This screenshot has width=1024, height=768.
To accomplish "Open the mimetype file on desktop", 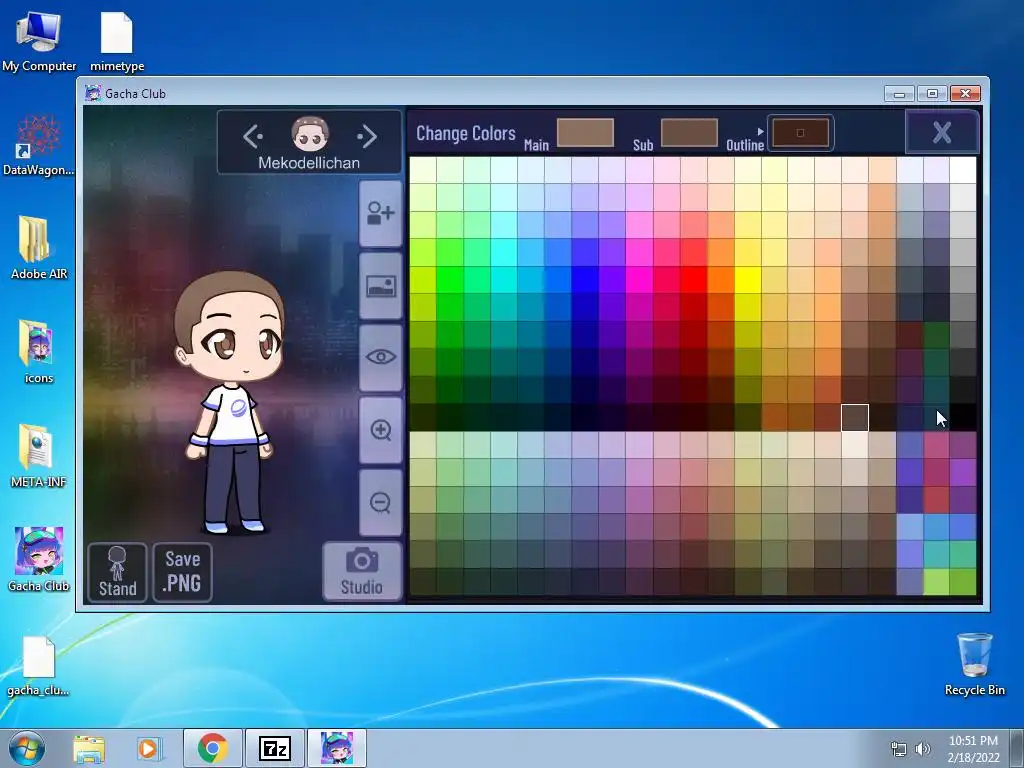I will click(x=117, y=42).
